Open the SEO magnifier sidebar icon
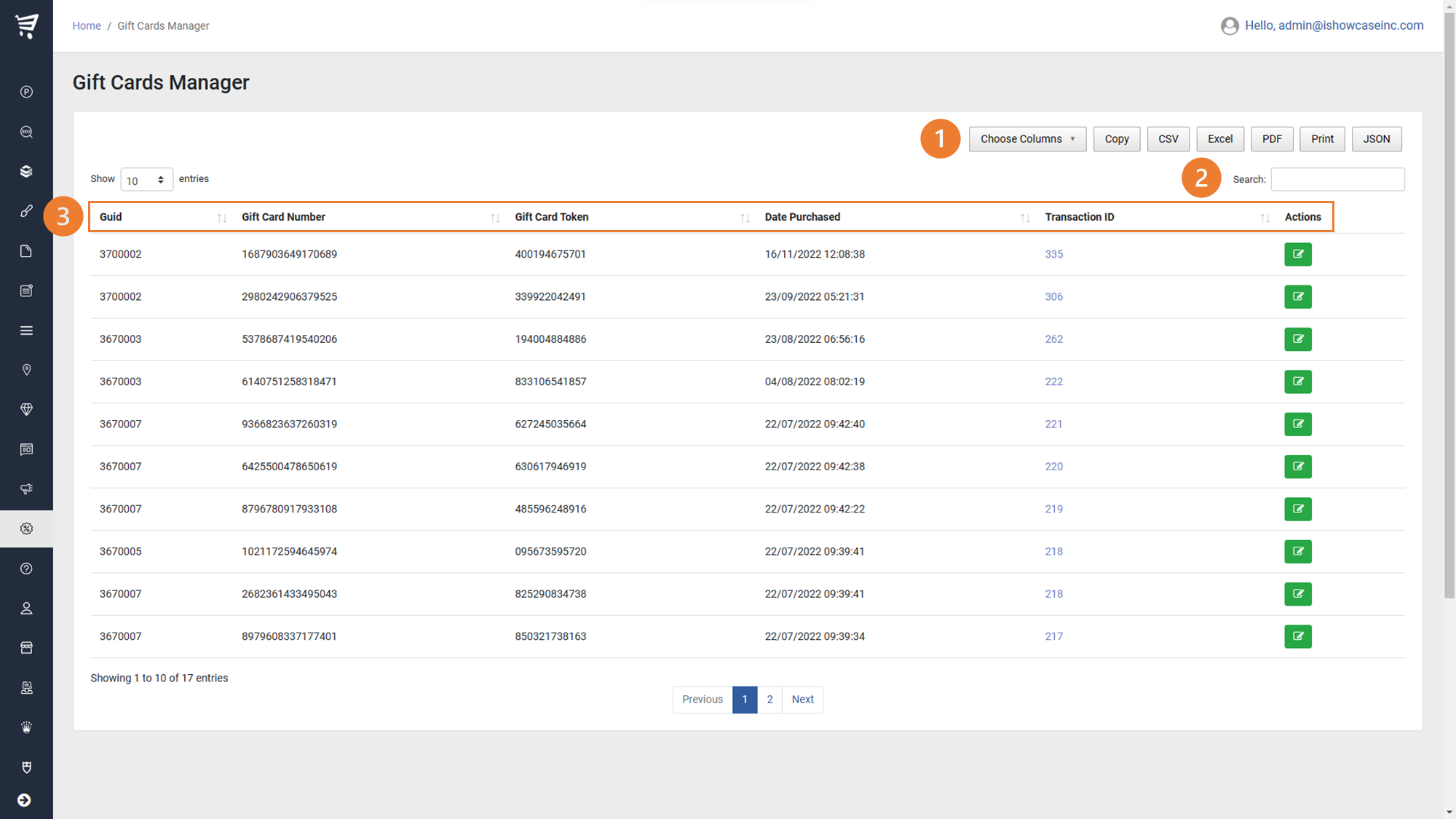This screenshot has width=1456, height=819. pos(26,132)
